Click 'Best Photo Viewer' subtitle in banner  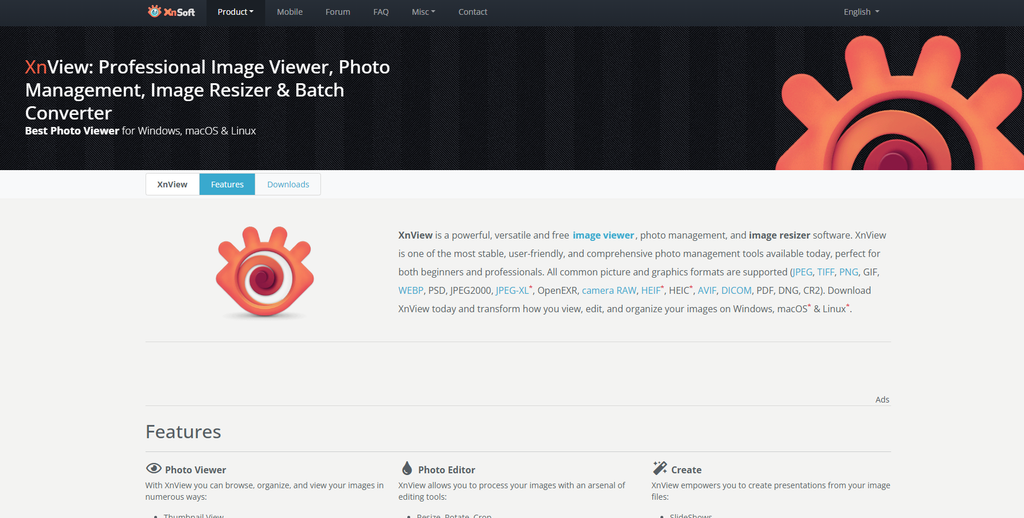(72, 131)
